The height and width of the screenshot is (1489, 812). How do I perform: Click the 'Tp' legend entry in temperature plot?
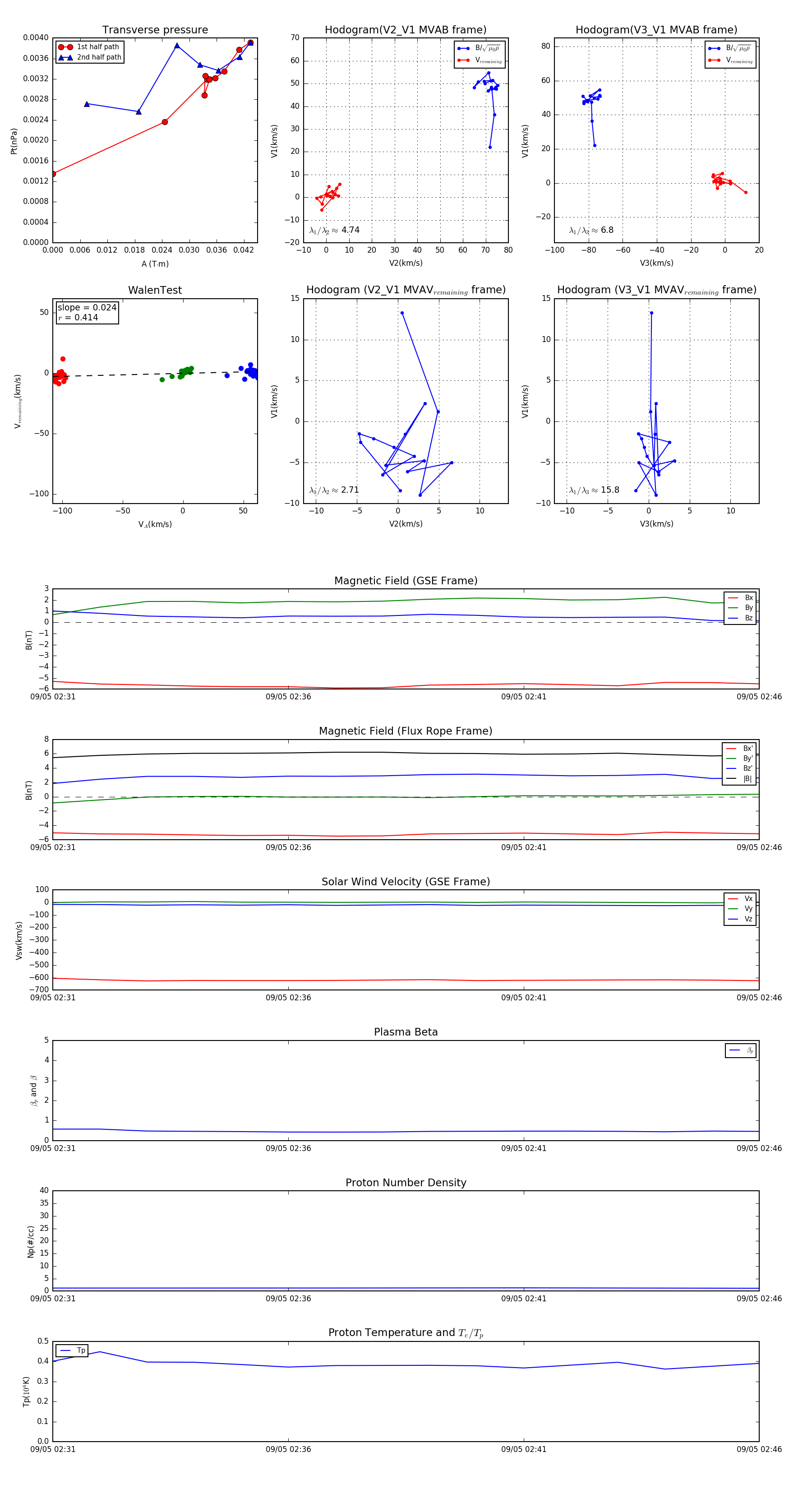coord(72,1351)
